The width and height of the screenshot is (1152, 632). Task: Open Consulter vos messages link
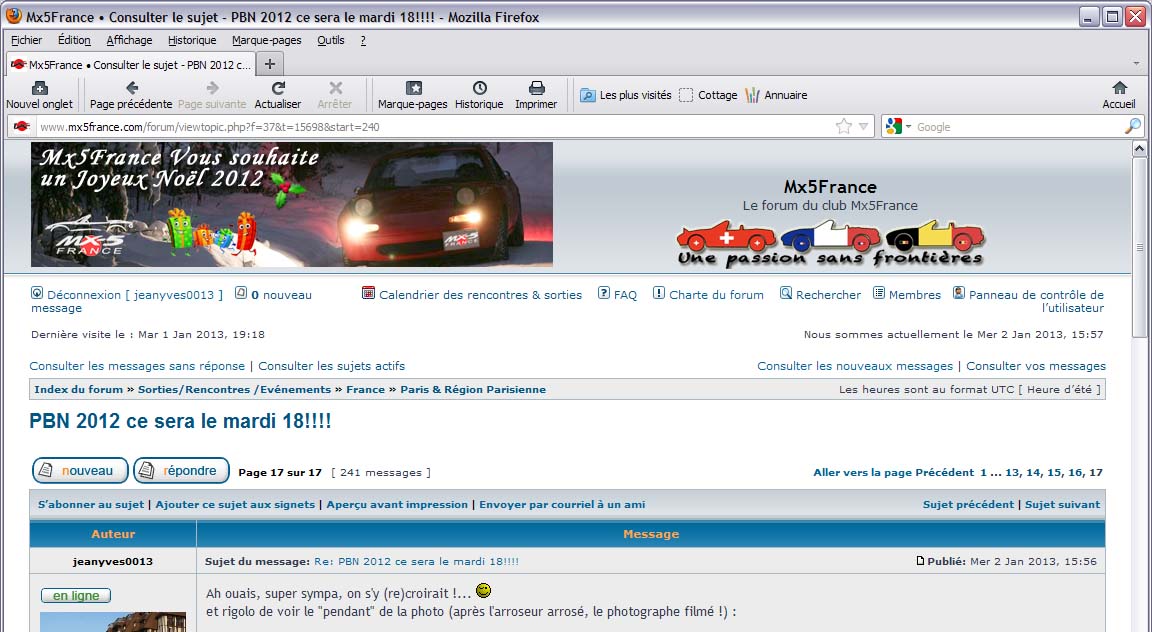tap(1036, 366)
